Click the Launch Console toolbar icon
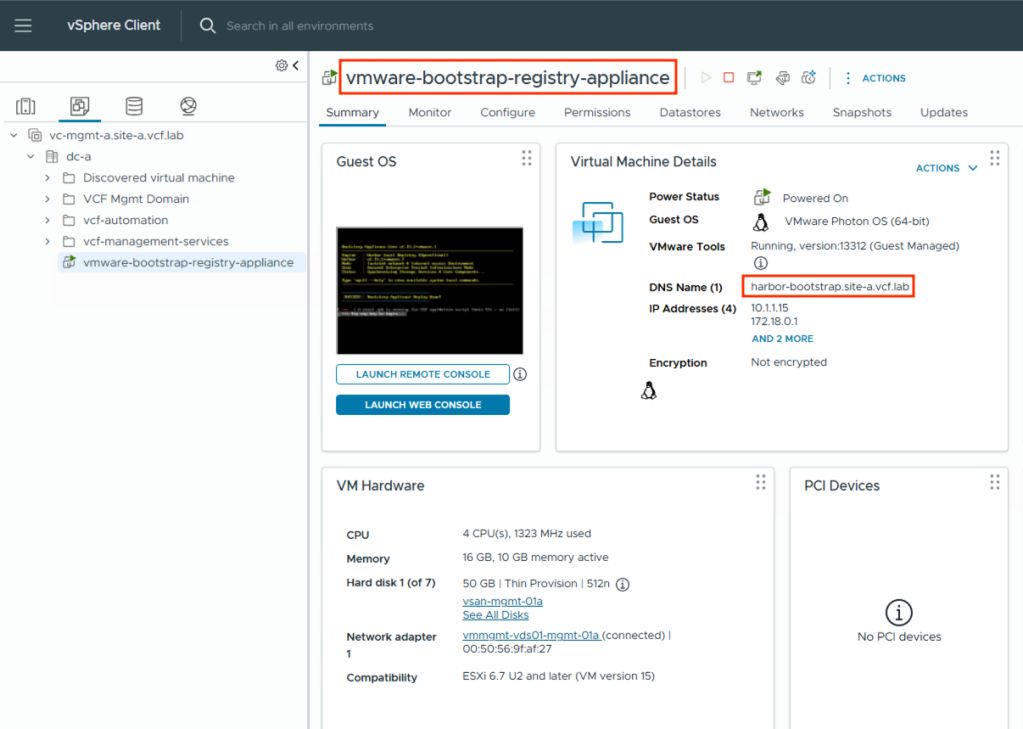The image size is (1023, 729). point(755,78)
